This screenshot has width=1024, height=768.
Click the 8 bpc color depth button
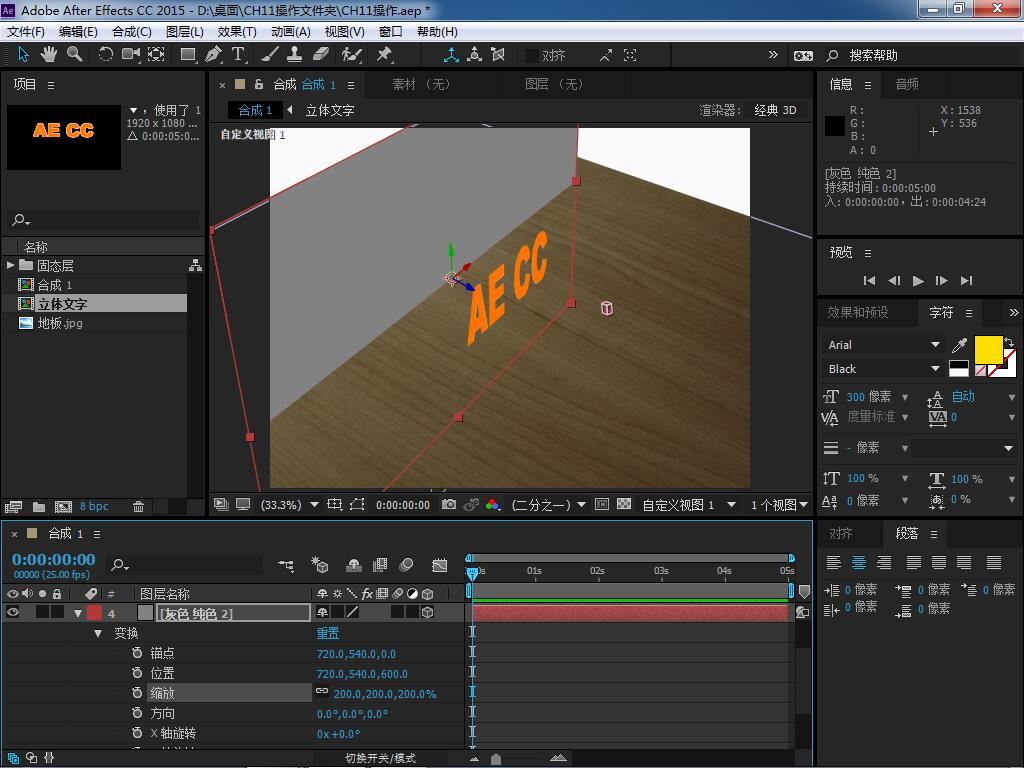pos(94,507)
